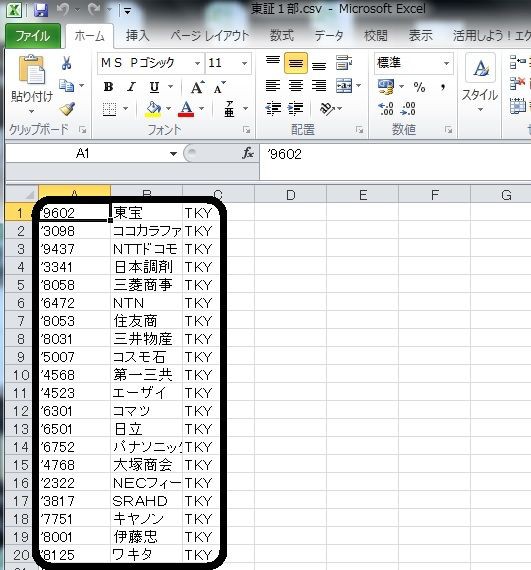Click the Select All corner button
The width and height of the screenshot is (531, 570).
21,194
